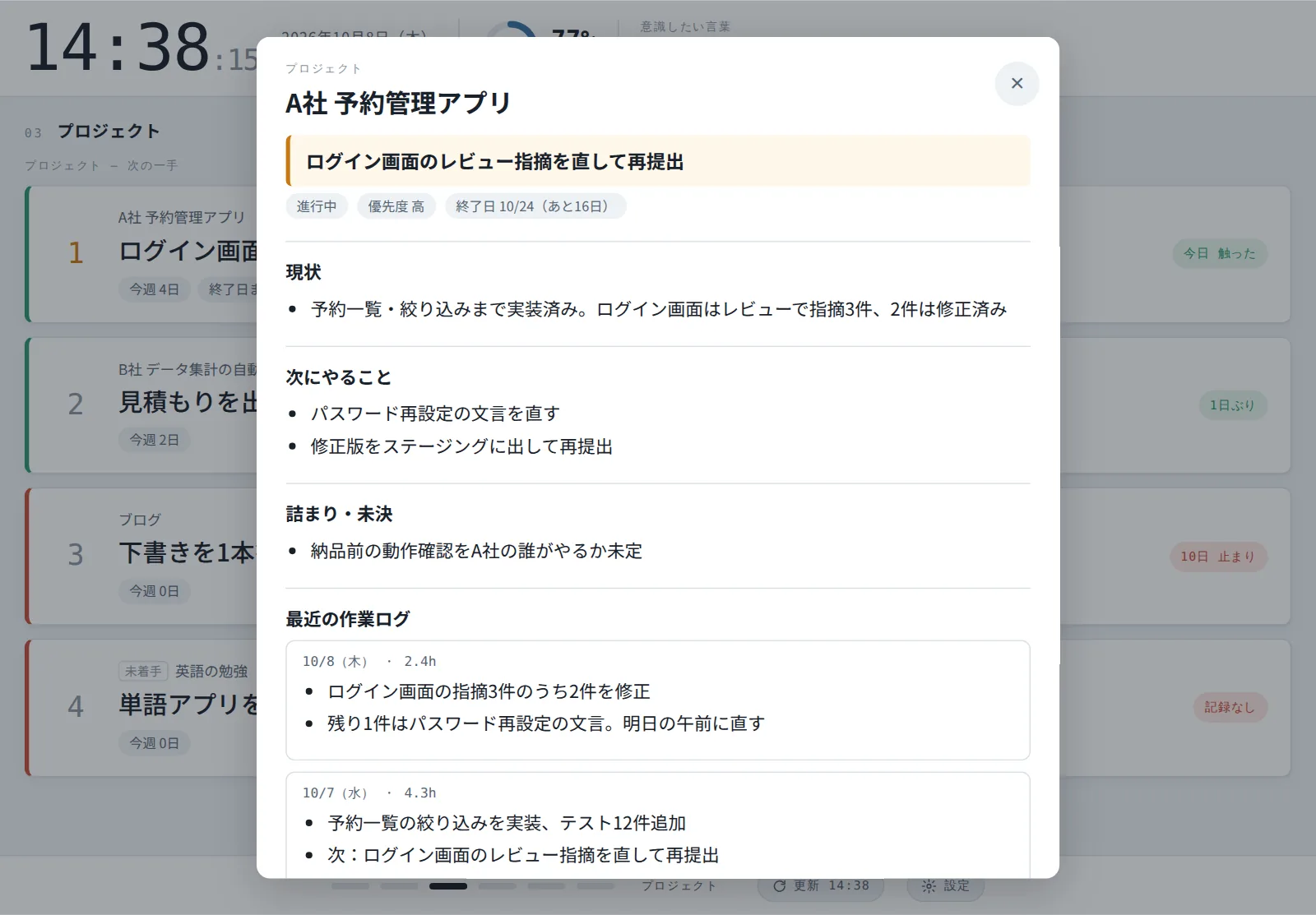The width and height of the screenshot is (1316, 915).
Task: Open background ブログ project card
Action: pos(140,557)
